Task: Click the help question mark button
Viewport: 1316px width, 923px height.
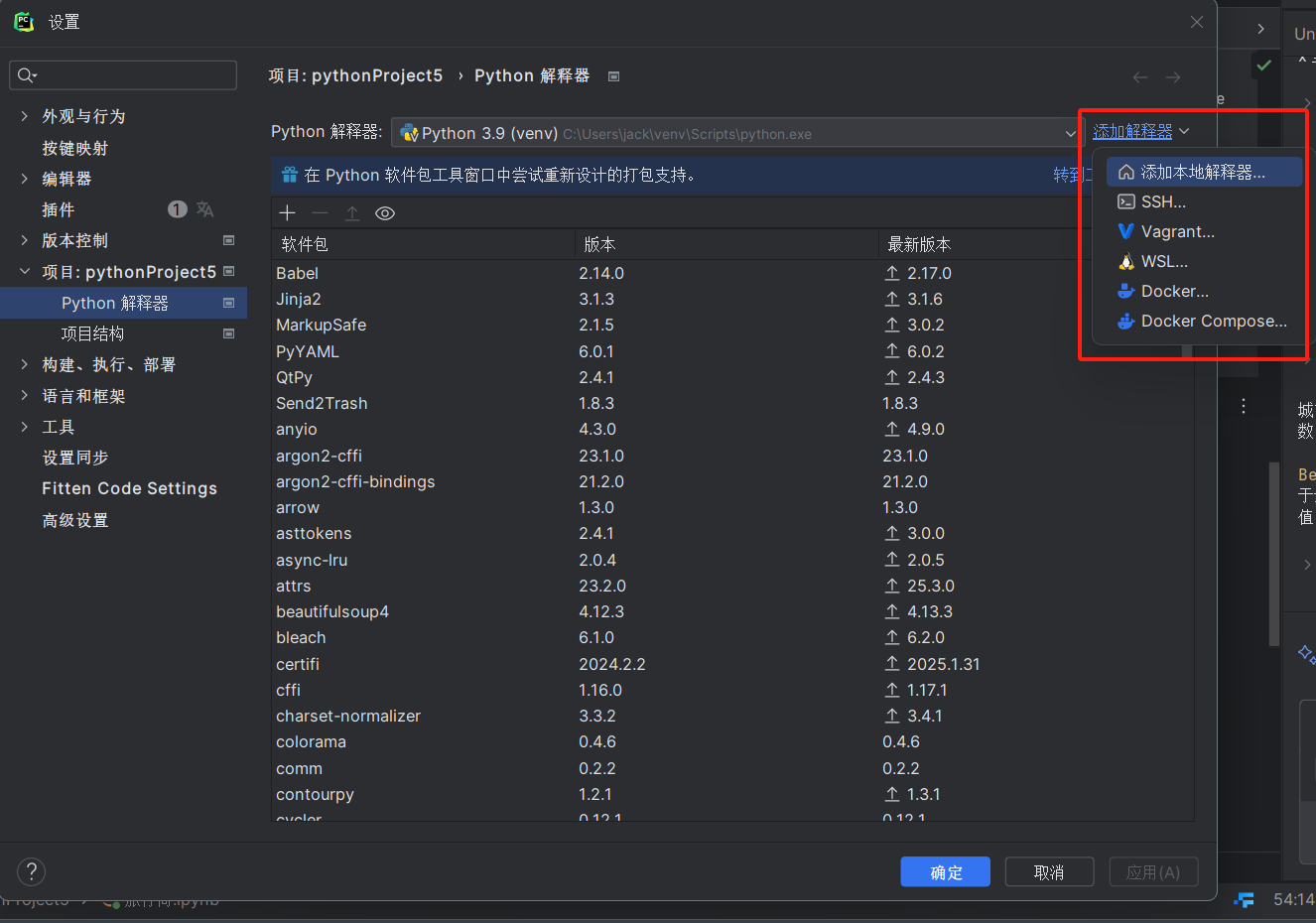Action: [x=32, y=871]
